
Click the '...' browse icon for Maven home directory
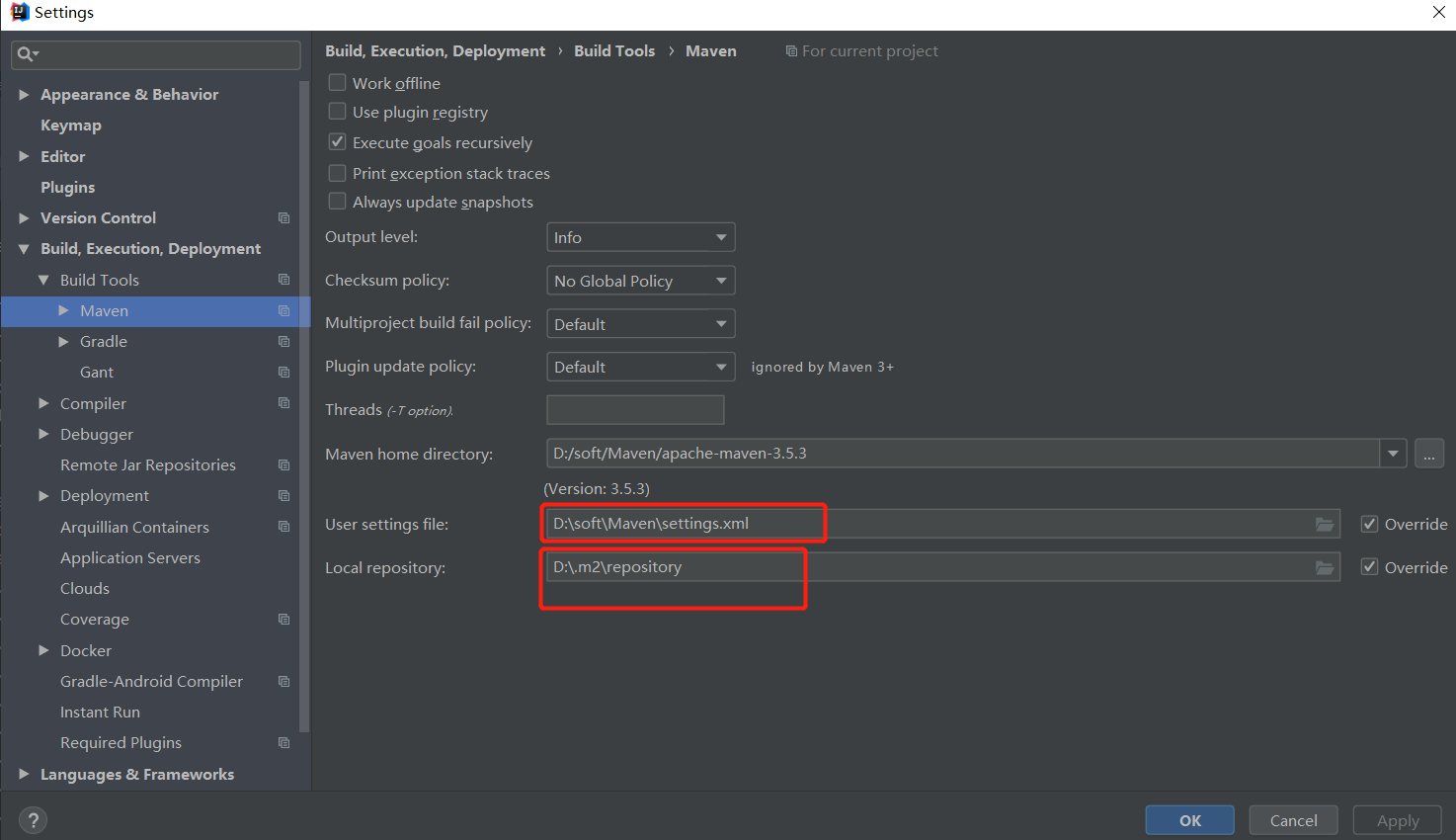[x=1428, y=453]
